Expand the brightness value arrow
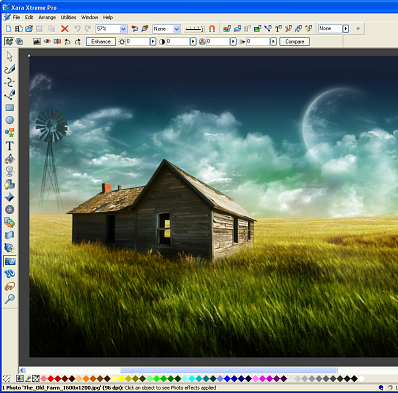The height and width of the screenshot is (393, 398). click(153, 41)
